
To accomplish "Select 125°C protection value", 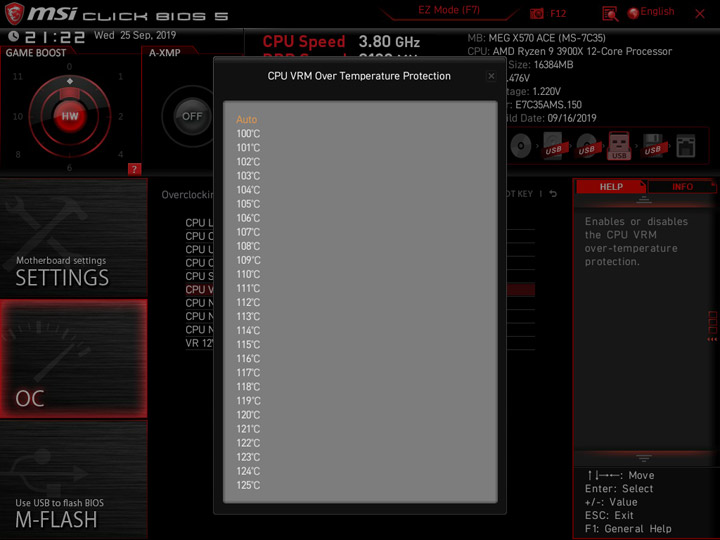I will (x=248, y=485).
